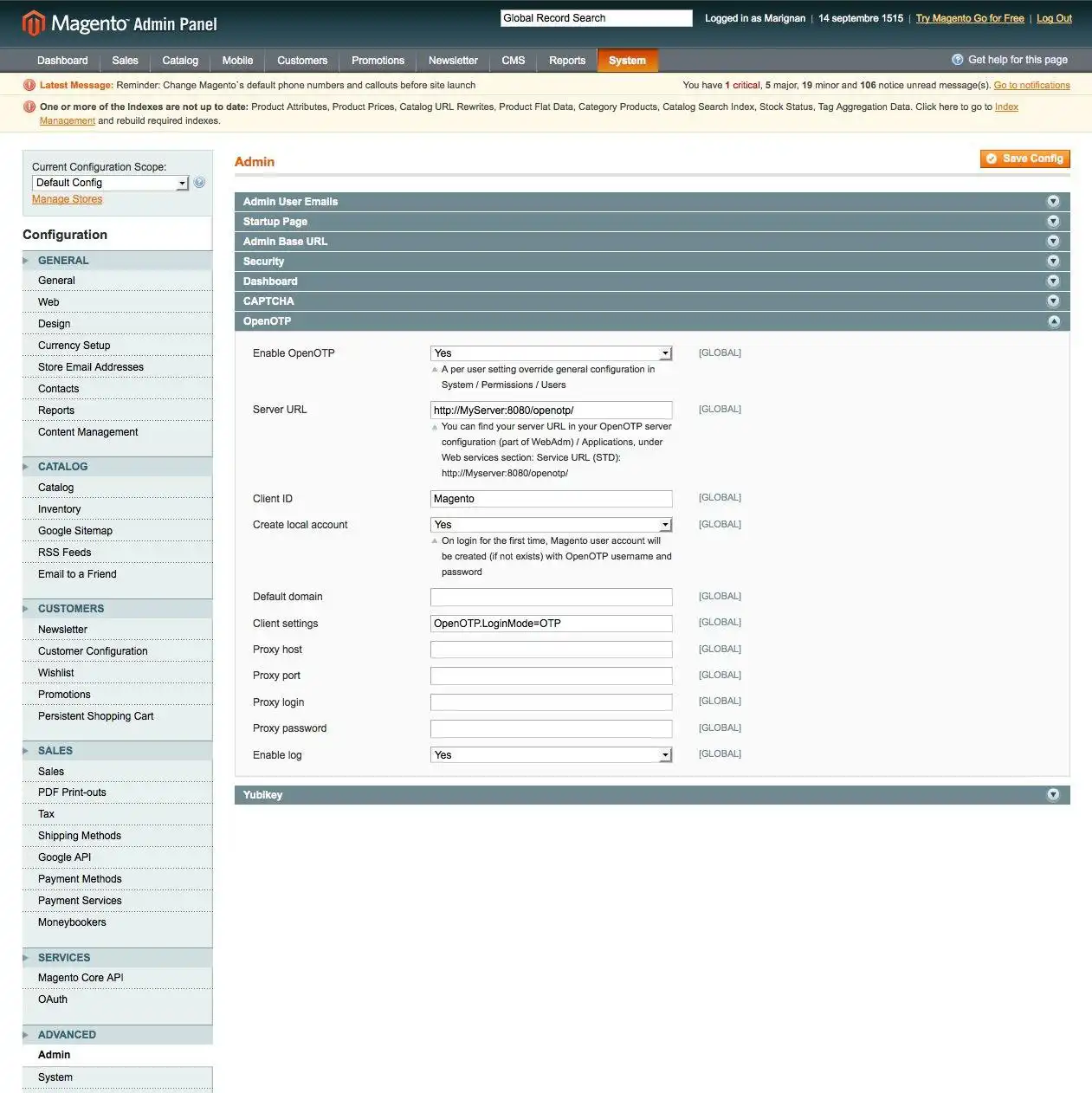Expand the Dashboard config section arrow
1092x1093 pixels.
(x=1053, y=281)
